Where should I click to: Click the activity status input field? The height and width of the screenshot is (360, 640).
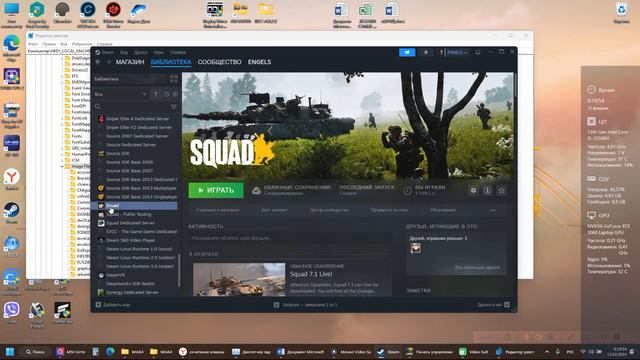(289, 238)
